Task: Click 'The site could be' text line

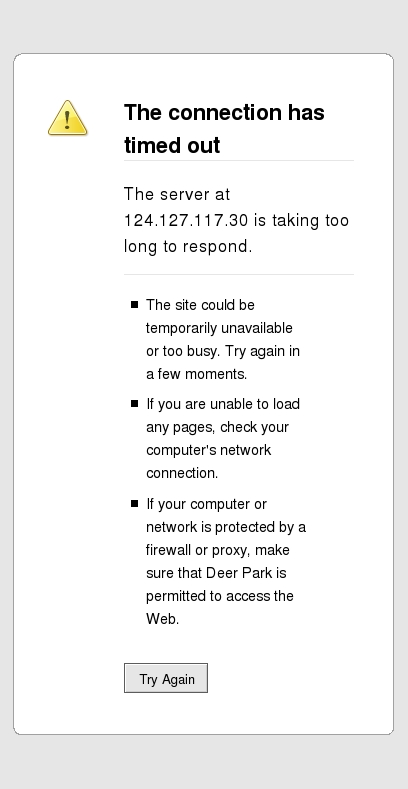Action: click(x=200, y=305)
